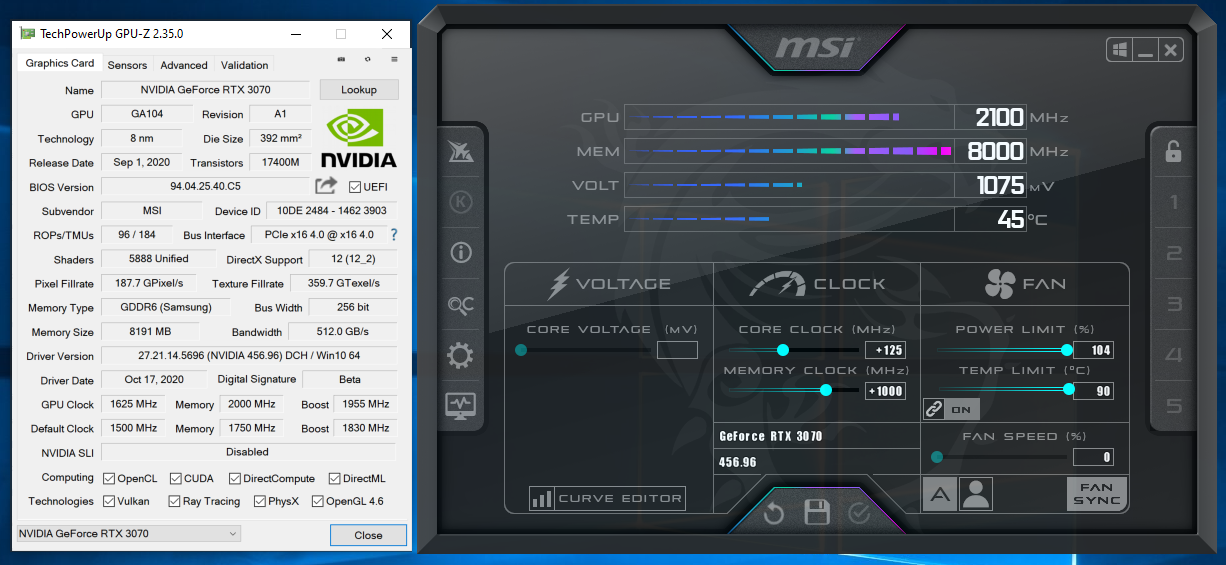Image resolution: width=1226 pixels, height=565 pixels.
Task: Click the Memory Type GDDR6 (Samsung) field
Action: [165, 307]
